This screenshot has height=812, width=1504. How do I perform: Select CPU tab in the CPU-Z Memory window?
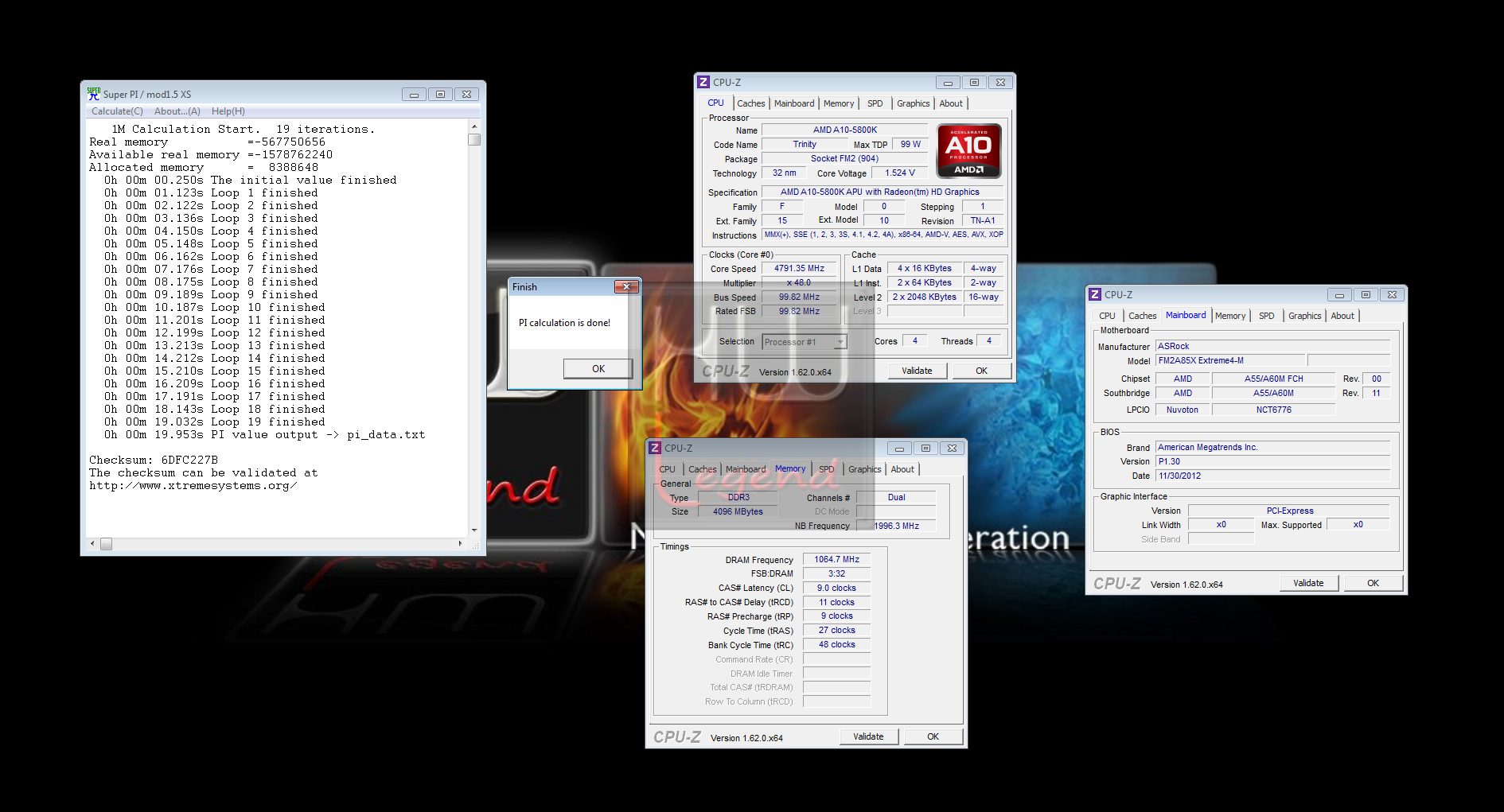[667, 469]
